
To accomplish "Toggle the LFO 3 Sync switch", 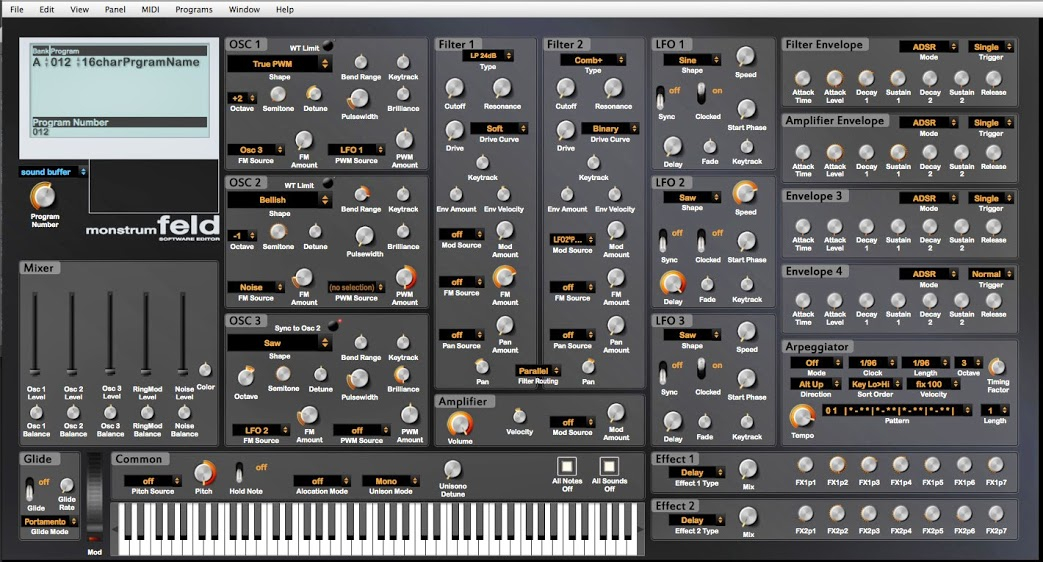I will pos(663,373).
